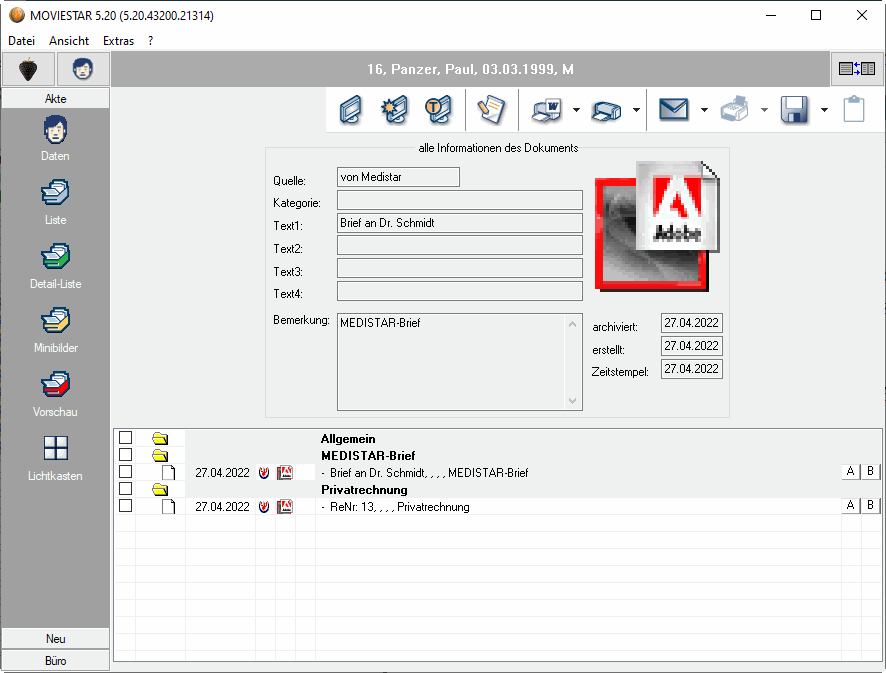
Task: Click the clipboard toolbar icon
Action: pos(854,109)
